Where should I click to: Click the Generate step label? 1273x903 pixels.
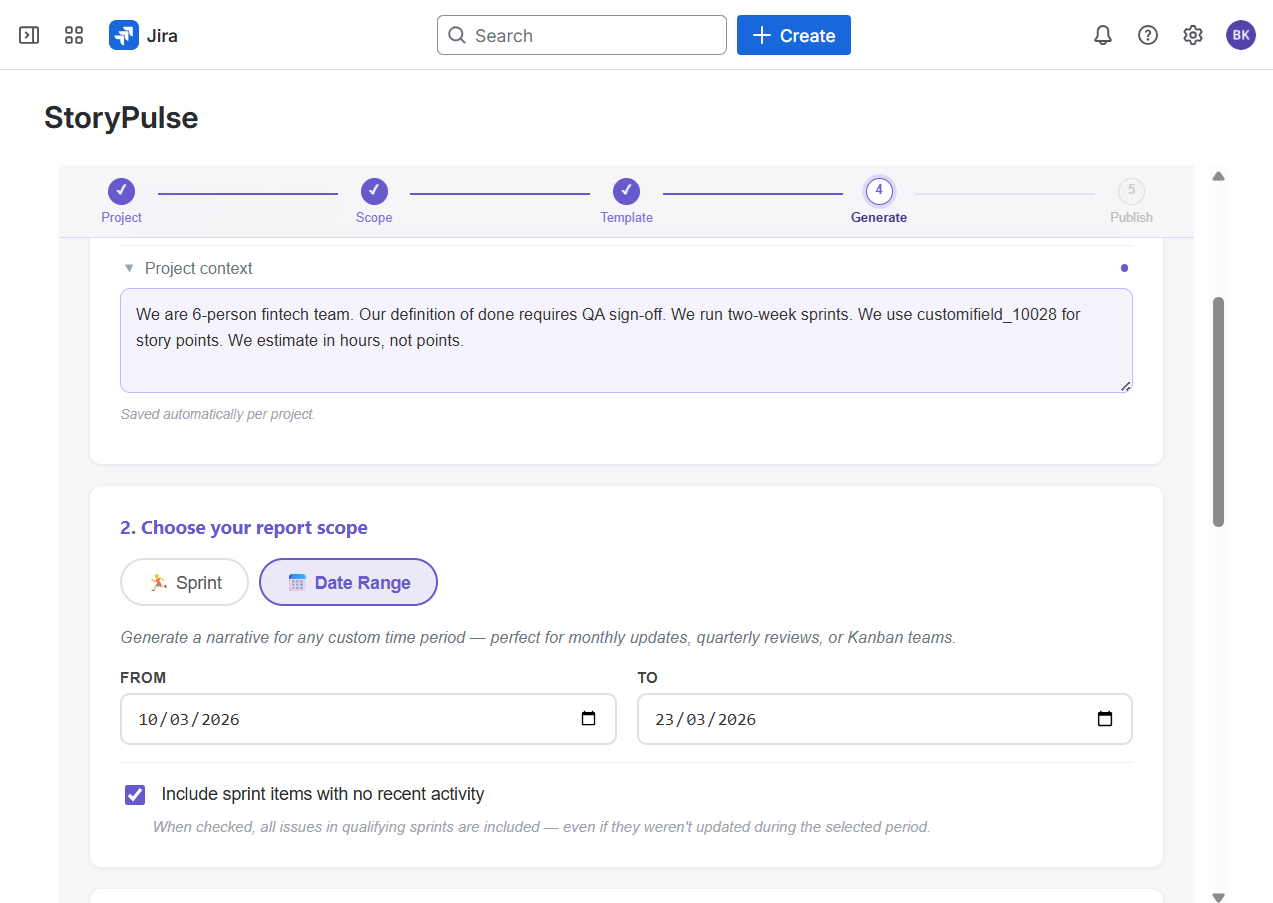coord(879,217)
